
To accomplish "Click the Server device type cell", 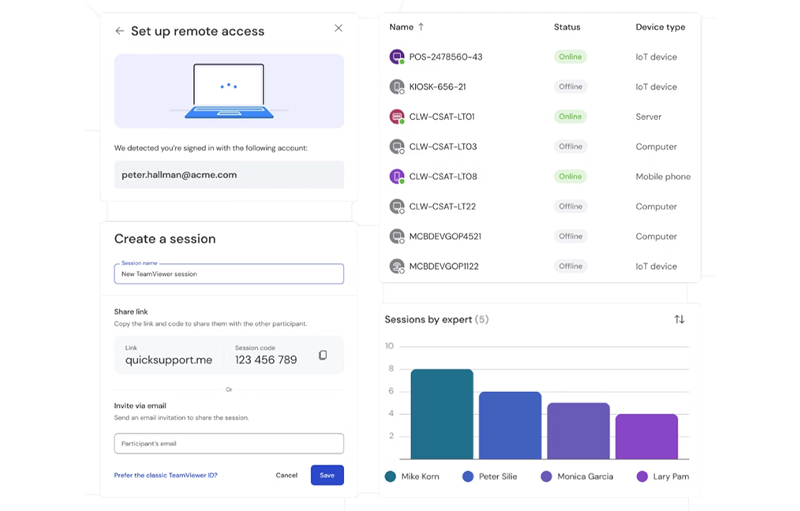I will tap(648, 117).
